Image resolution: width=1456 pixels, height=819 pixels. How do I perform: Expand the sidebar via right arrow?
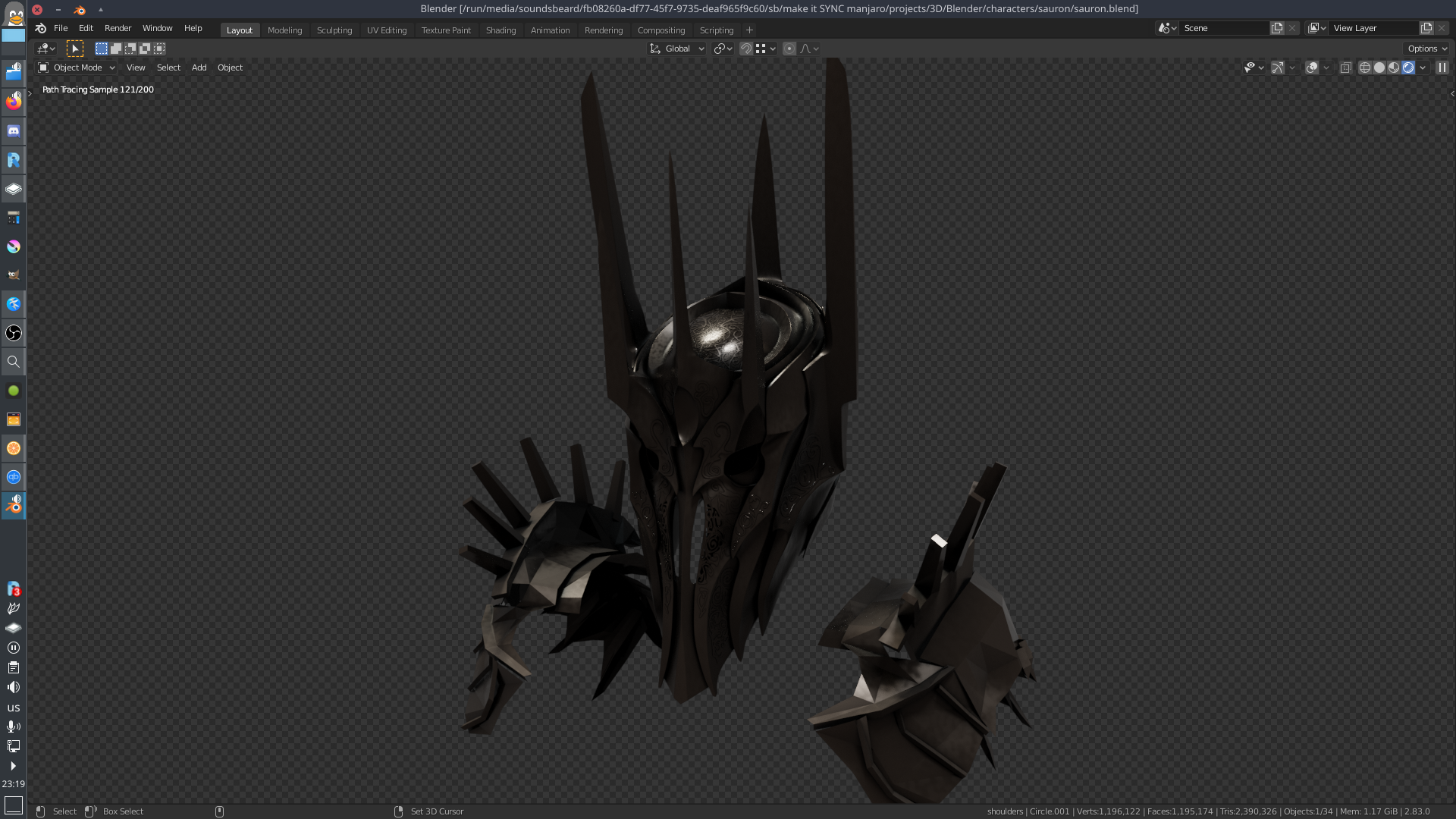(1451, 94)
